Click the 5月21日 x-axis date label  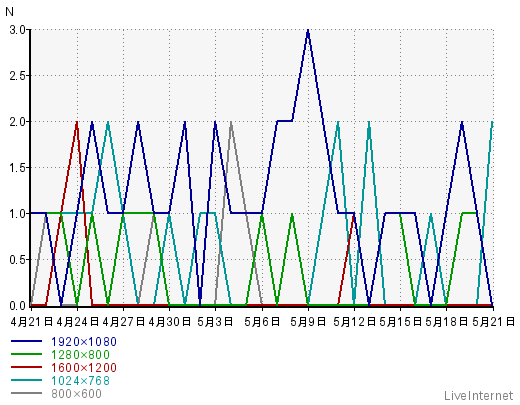493,322
